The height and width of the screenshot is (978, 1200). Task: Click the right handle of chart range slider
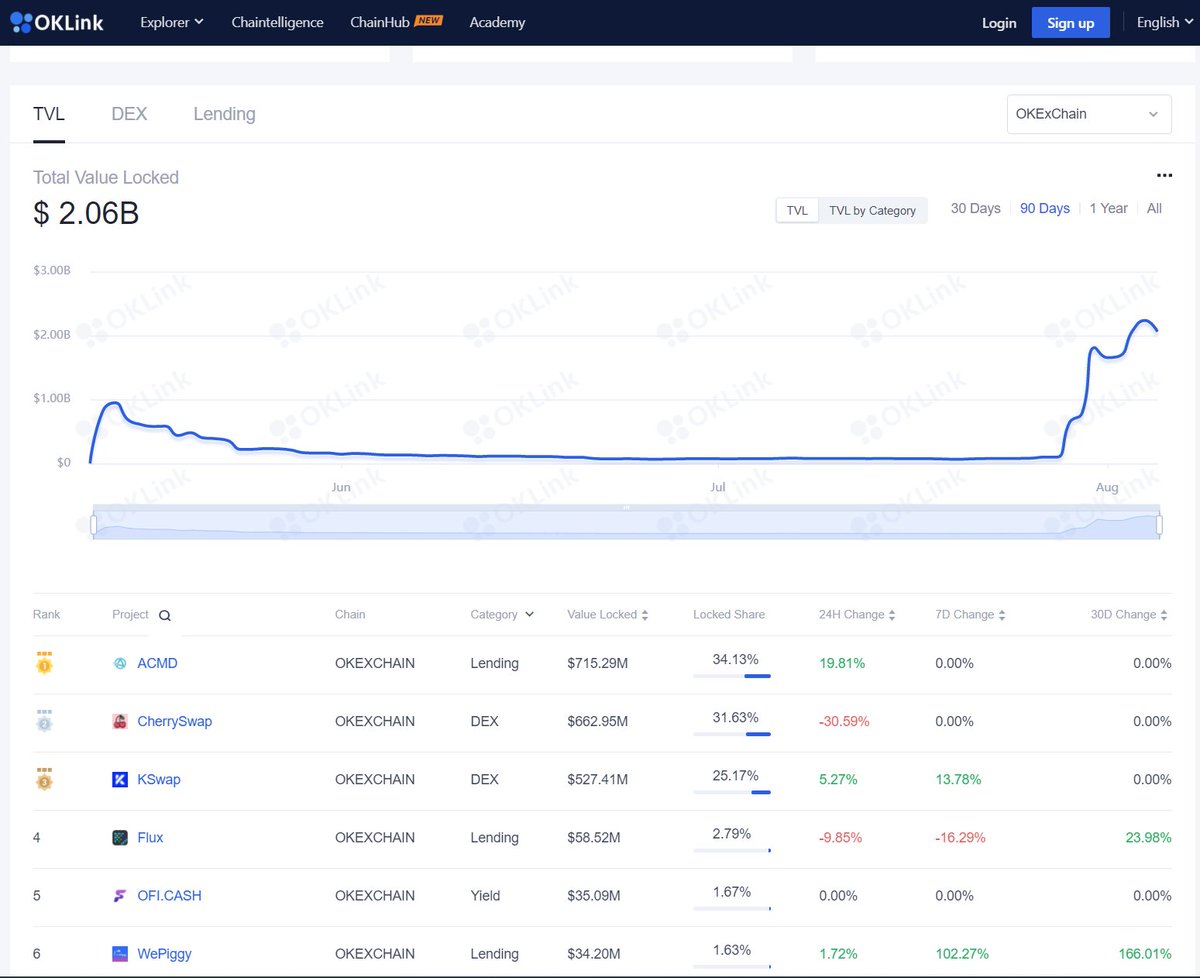click(x=1159, y=524)
